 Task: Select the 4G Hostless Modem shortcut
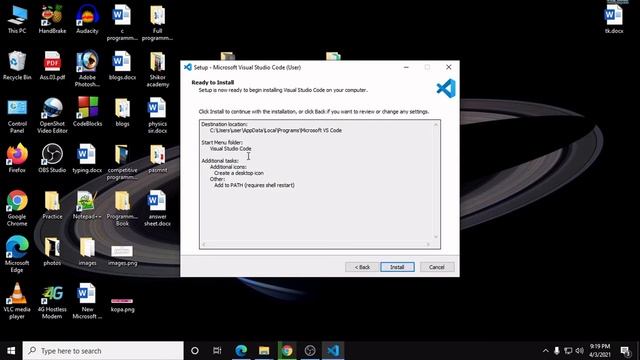(52, 301)
